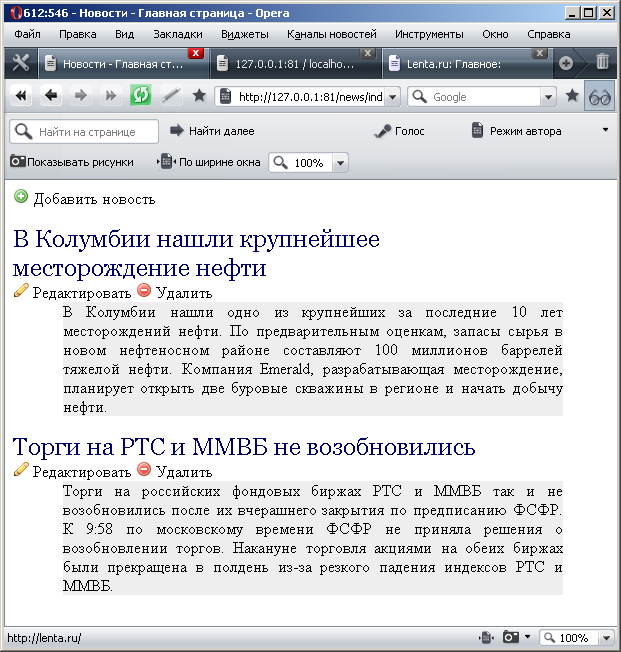Go back with the Back arrow
Viewport: 621px width, 652px height.
click(x=51, y=96)
